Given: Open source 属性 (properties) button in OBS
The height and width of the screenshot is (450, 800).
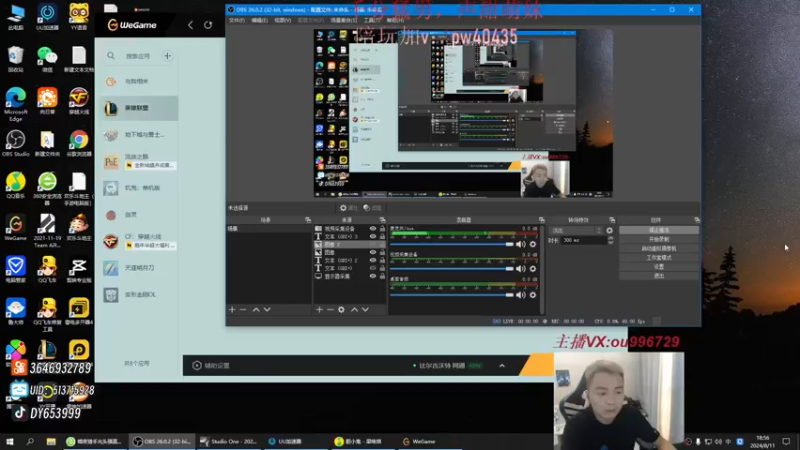Looking at the screenshot, I should [x=349, y=208].
